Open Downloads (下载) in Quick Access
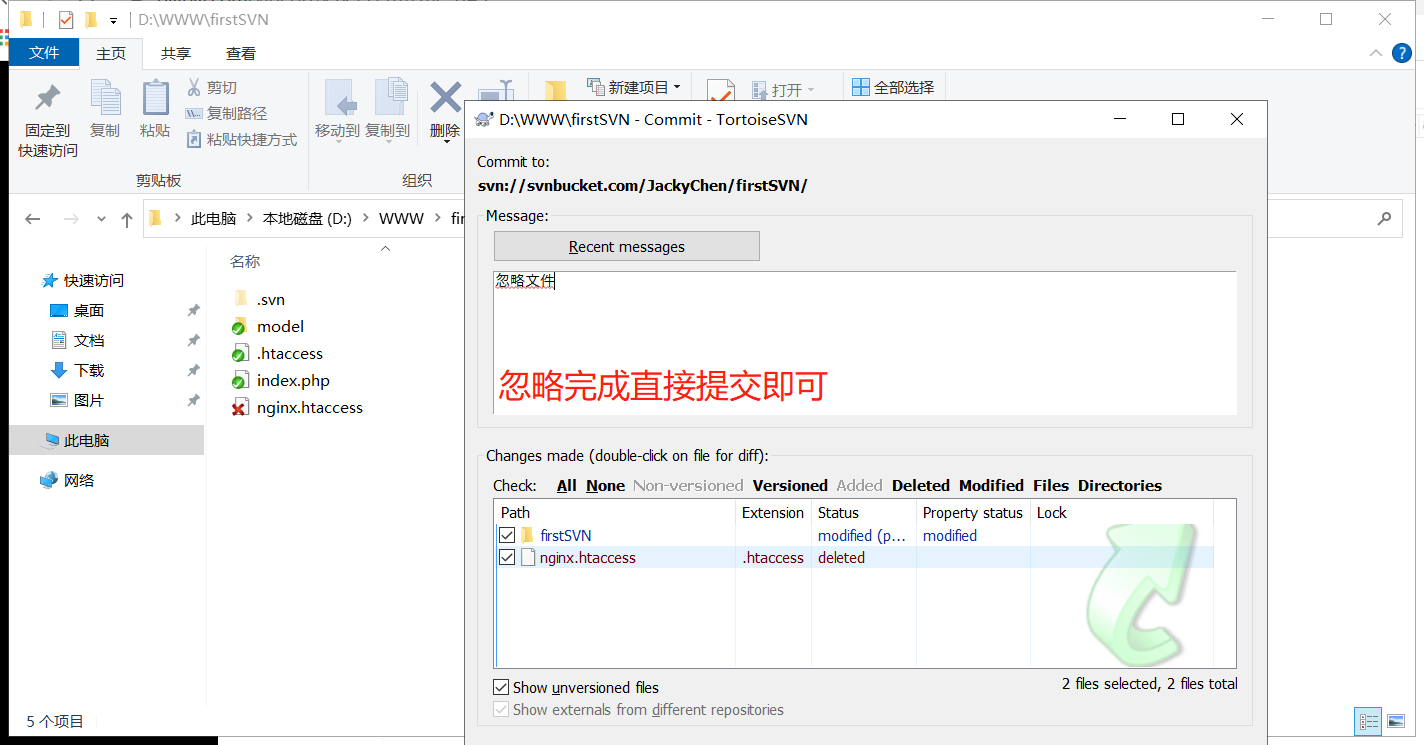The width and height of the screenshot is (1424, 745). pos(78,371)
